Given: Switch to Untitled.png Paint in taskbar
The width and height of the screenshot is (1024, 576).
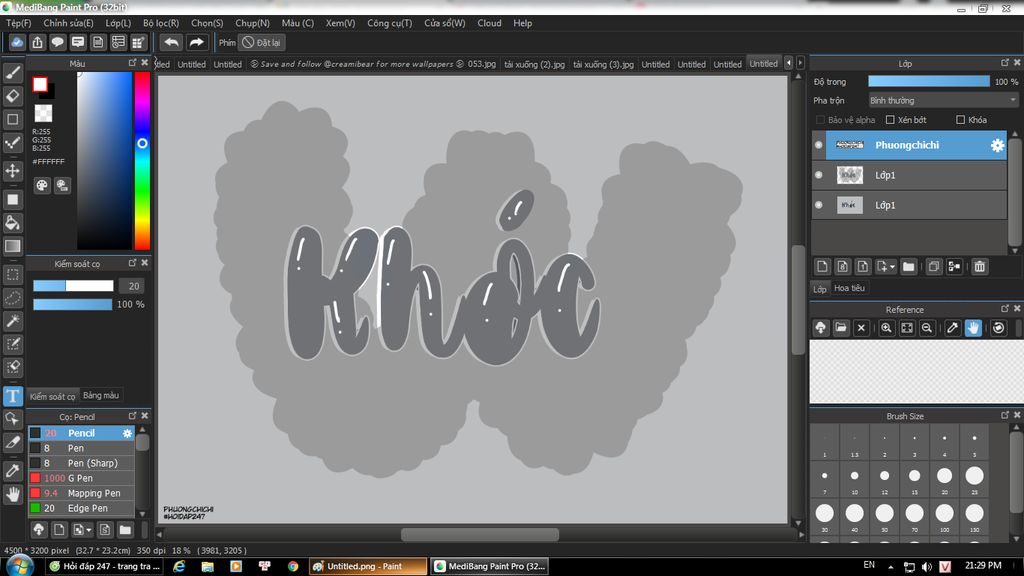Looking at the screenshot, I should coord(368,566).
